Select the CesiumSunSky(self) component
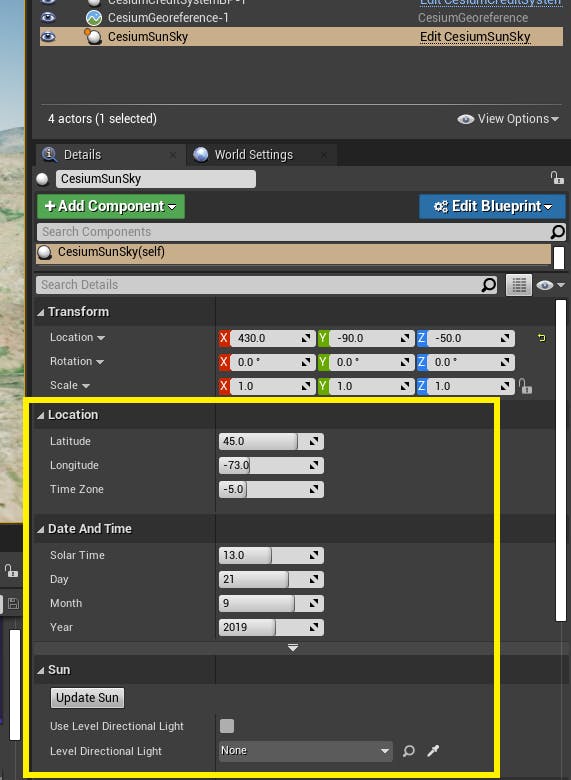This screenshot has height=780, width=571. click(293, 252)
